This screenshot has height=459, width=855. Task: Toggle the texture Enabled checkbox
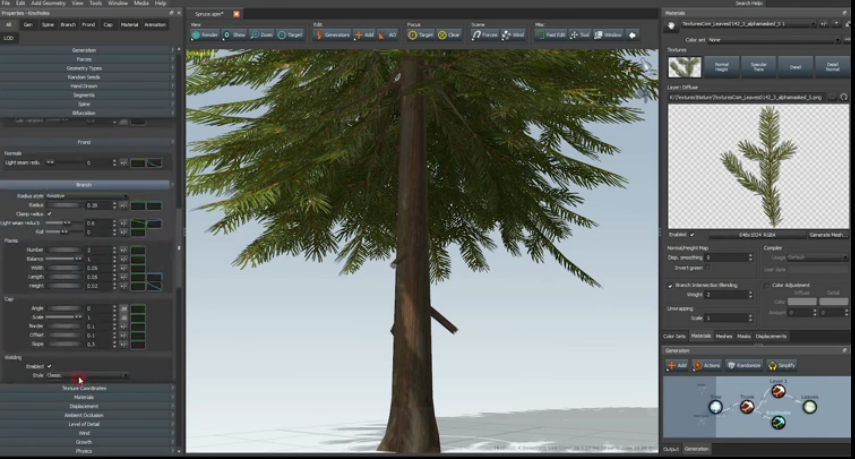coord(692,234)
